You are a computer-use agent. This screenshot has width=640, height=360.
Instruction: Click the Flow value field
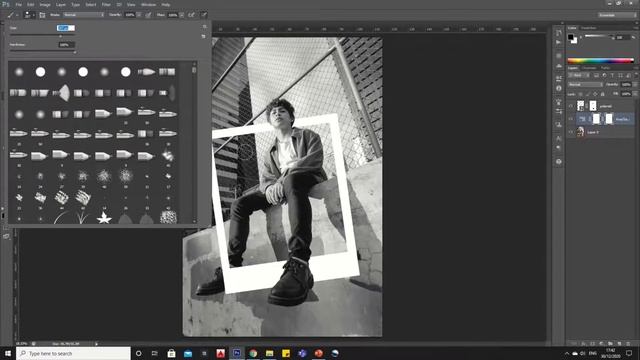tap(173, 15)
